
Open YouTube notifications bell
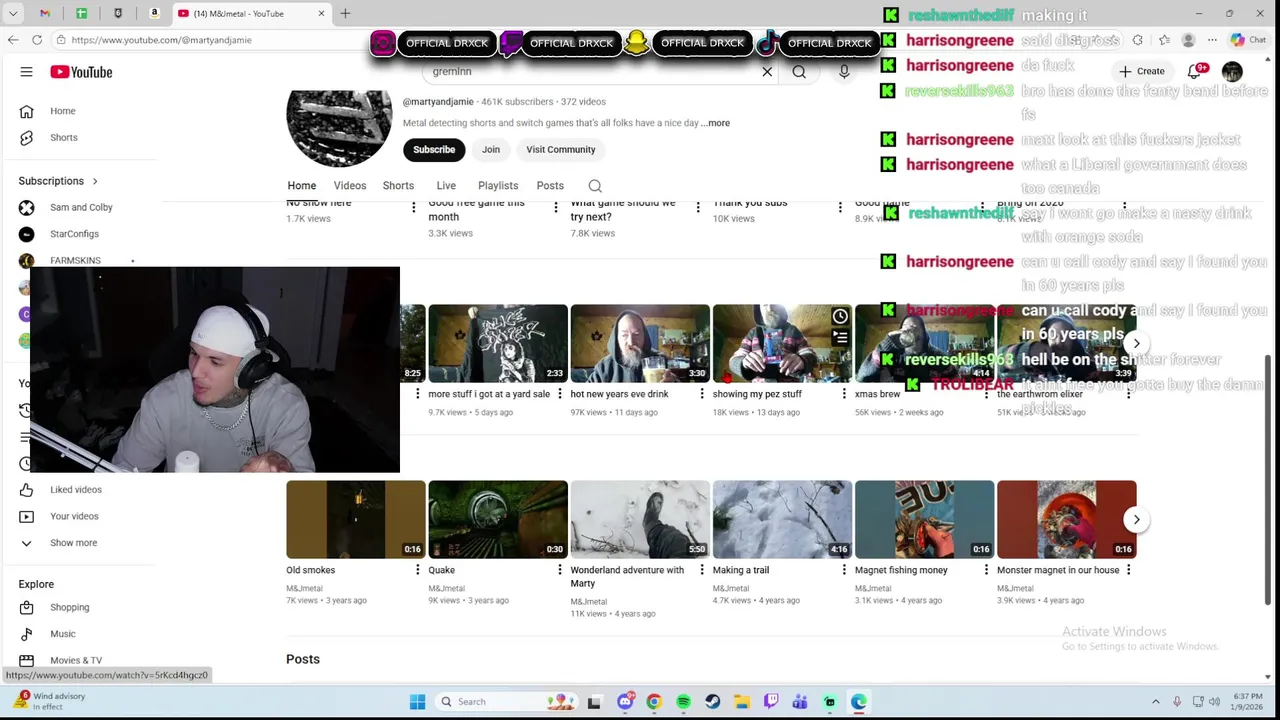(1194, 72)
